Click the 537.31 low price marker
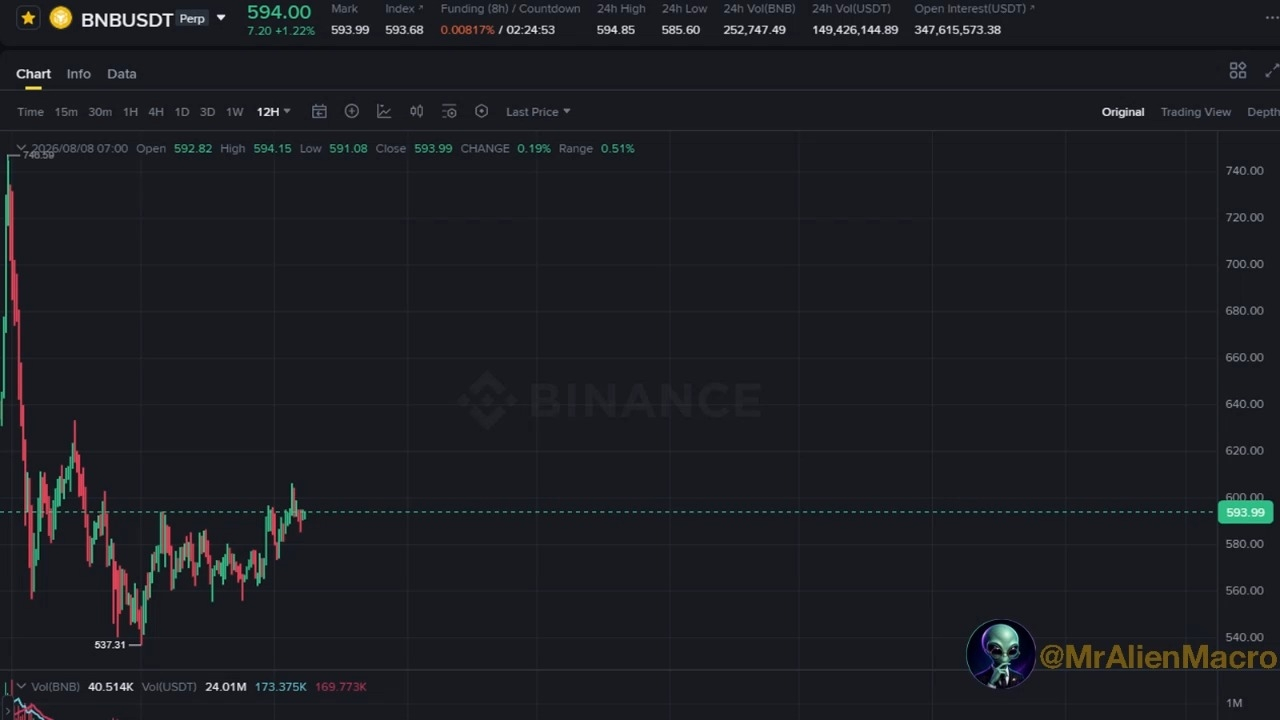The height and width of the screenshot is (720, 1280). (110, 645)
